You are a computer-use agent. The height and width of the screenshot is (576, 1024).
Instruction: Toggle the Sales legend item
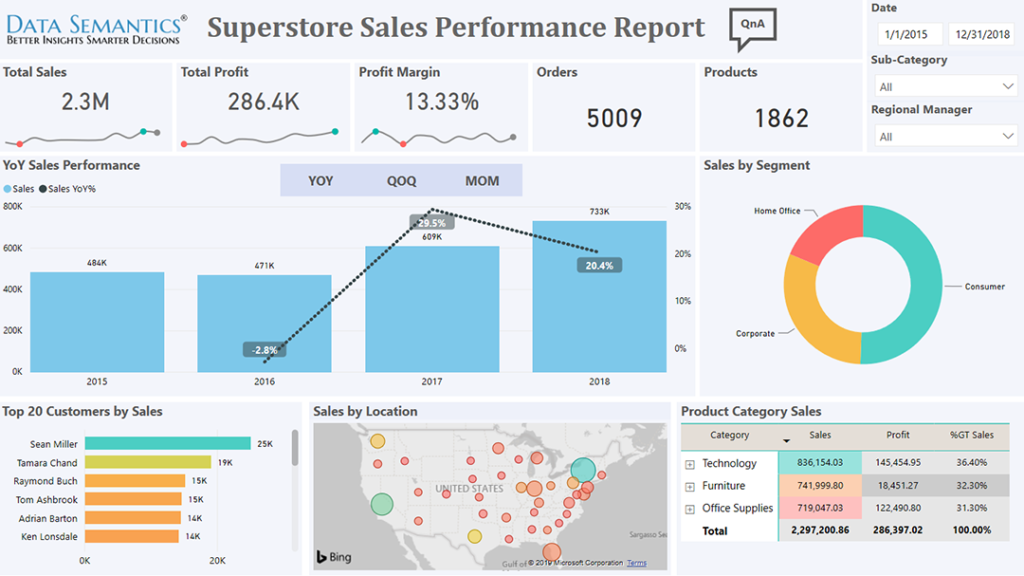[18, 189]
